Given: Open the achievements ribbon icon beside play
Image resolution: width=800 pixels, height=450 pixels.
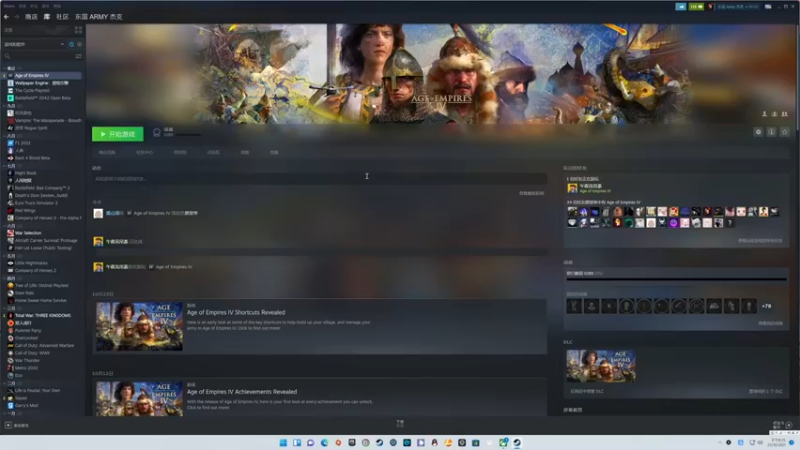Looking at the screenshot, I should [x=157, y=133].
